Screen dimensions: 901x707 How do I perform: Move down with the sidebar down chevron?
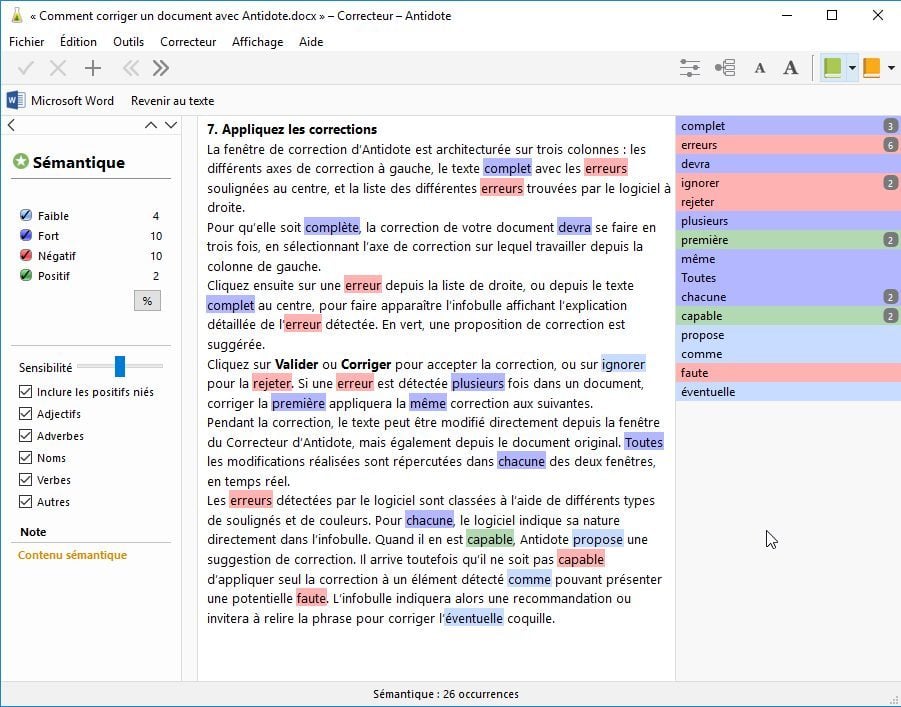(x=171, y=125)
